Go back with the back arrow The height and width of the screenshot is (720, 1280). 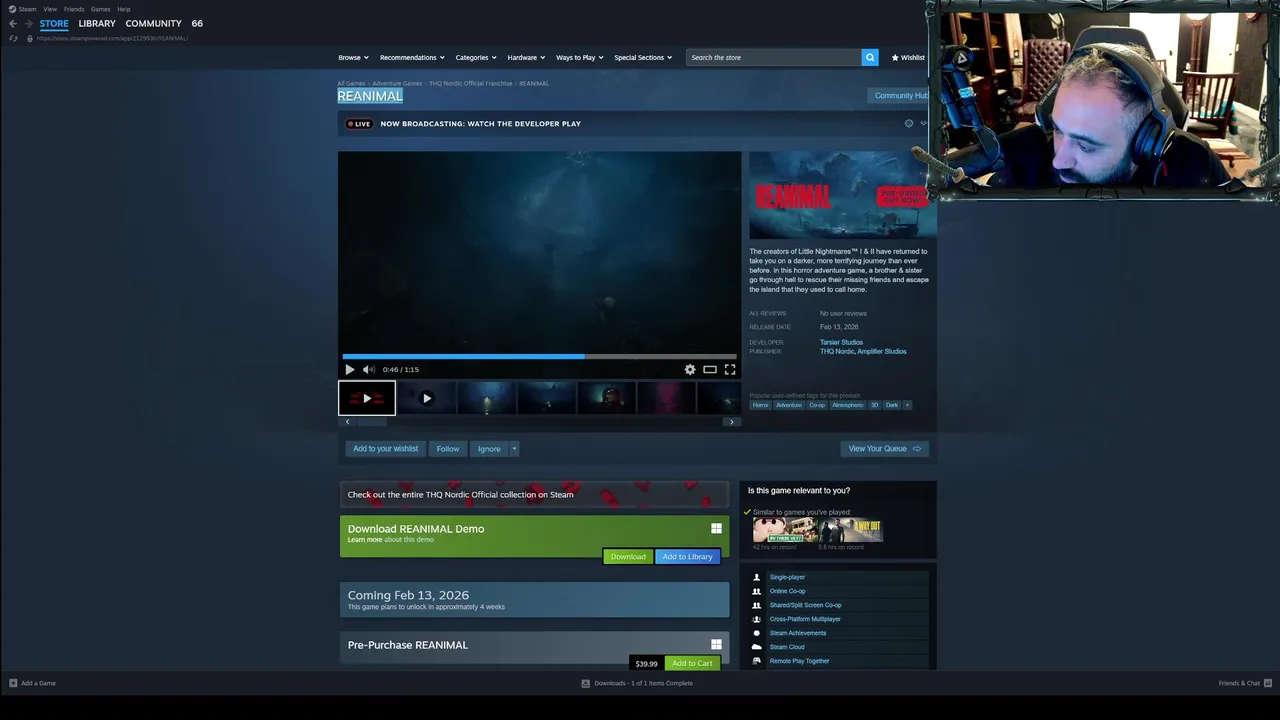click(13, 23)
